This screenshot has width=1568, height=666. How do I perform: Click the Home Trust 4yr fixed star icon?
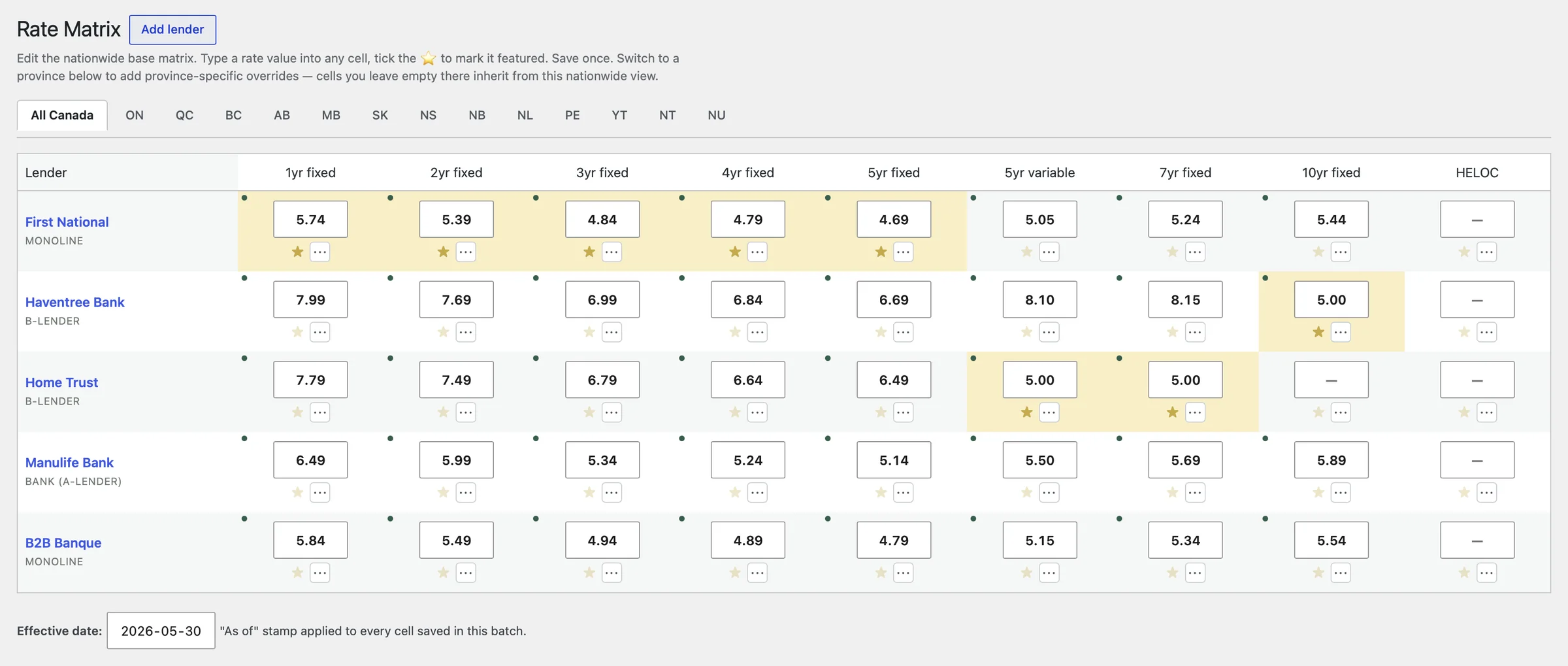tap(735, 412)
